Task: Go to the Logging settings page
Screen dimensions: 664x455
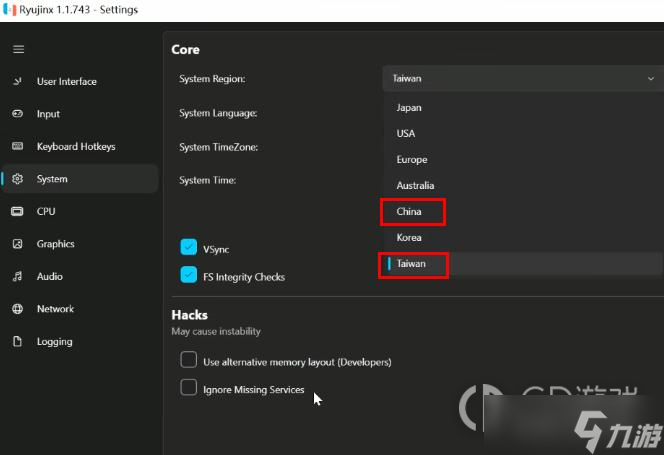Action: [80, 341]
